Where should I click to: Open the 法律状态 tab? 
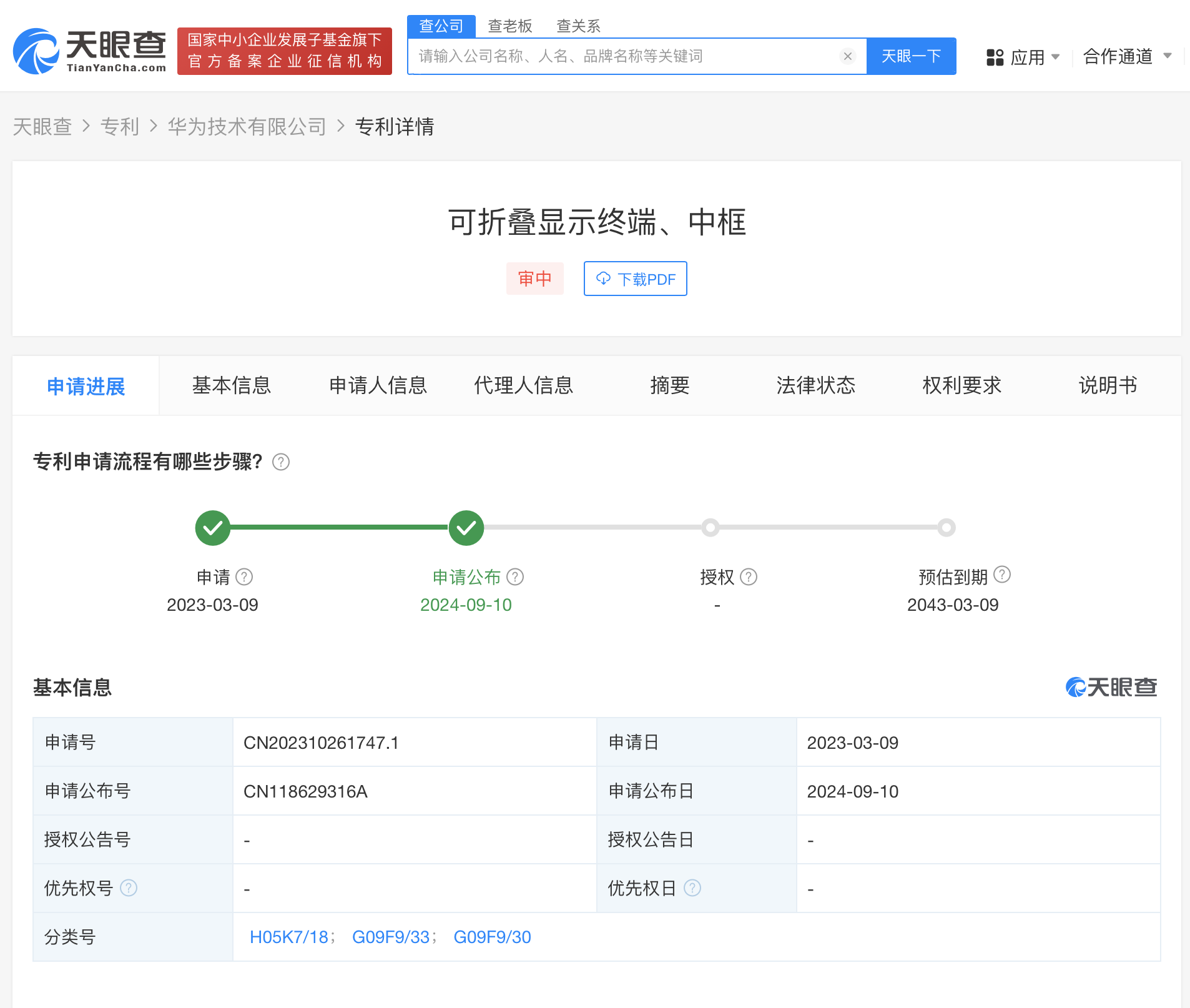(x=815, y=385)
